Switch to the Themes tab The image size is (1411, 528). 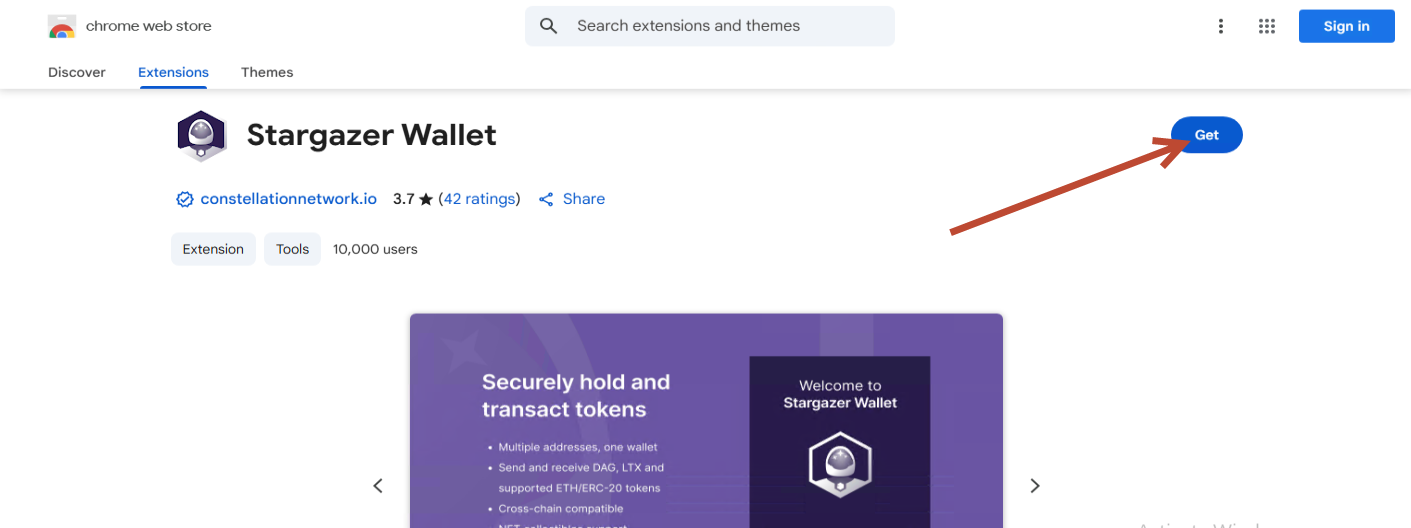tap(267, 72)
